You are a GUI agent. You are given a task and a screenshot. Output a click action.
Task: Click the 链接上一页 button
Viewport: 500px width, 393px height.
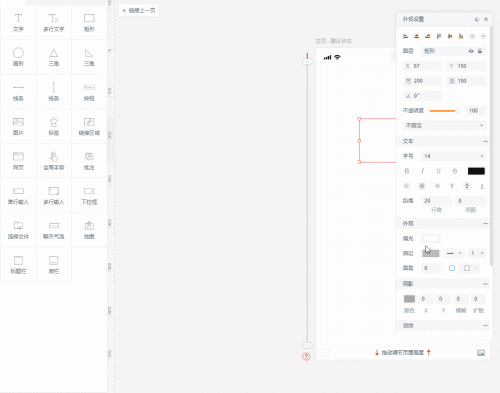(x=139, y=10)
